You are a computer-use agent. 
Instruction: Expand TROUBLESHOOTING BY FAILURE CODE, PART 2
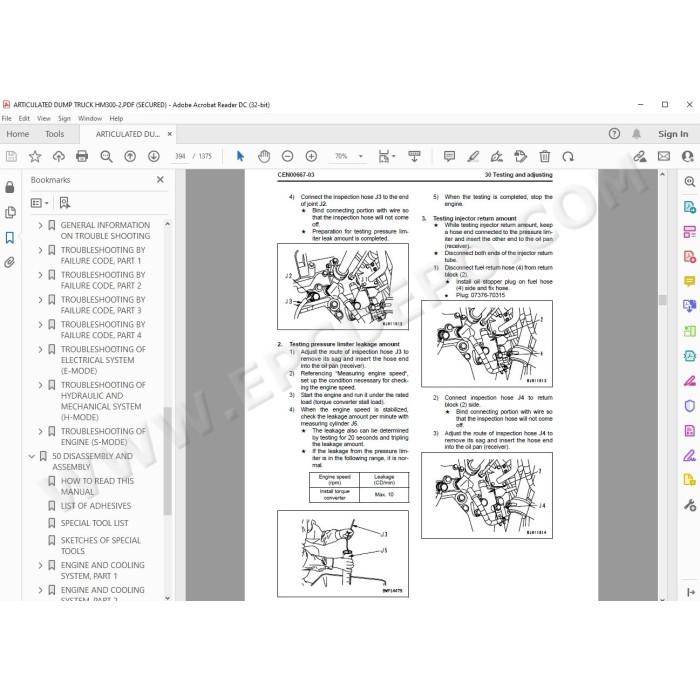pyautogui.click(x=40, y=275)
